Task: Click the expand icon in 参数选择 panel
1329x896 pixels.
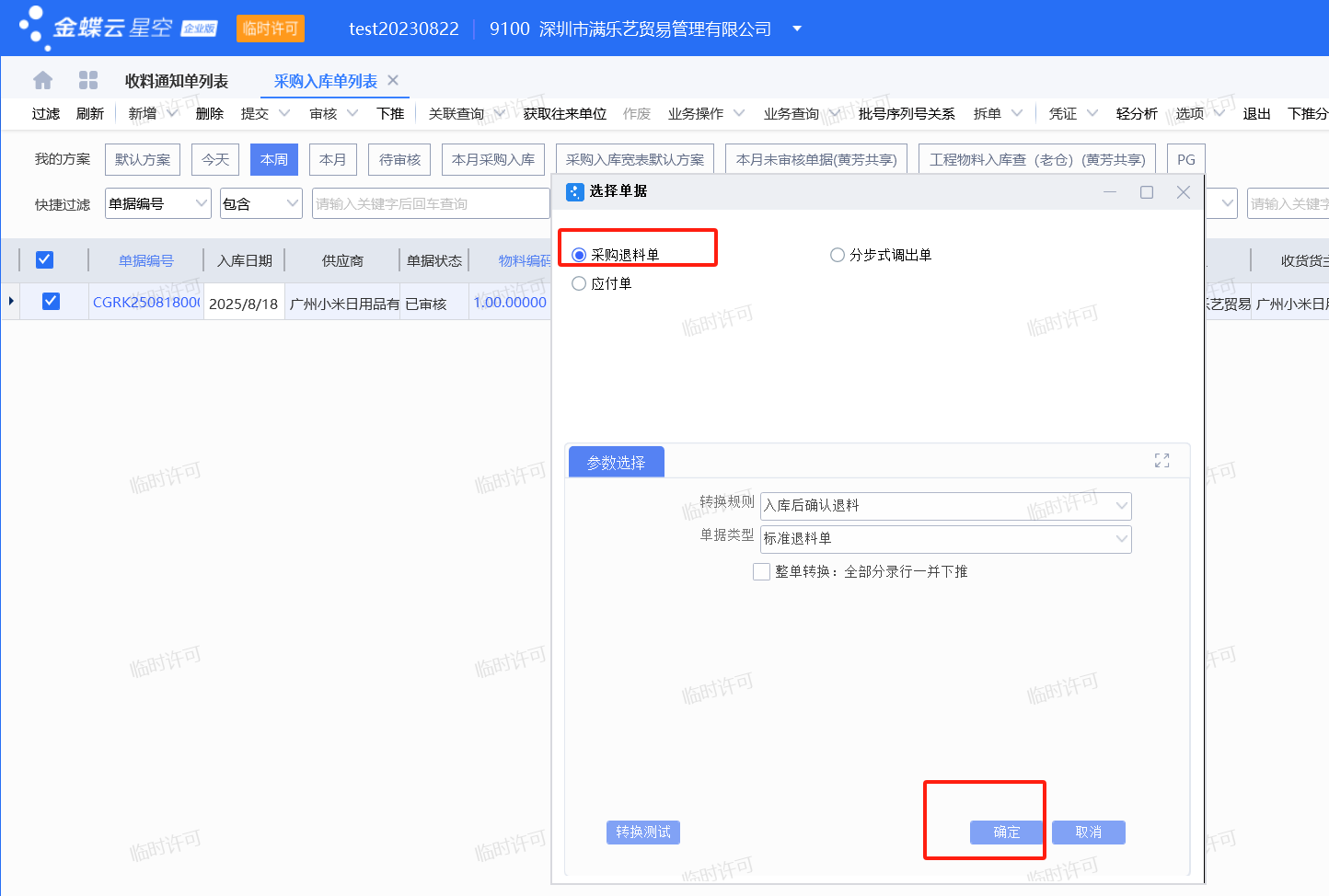Action: click(1161, 461)
